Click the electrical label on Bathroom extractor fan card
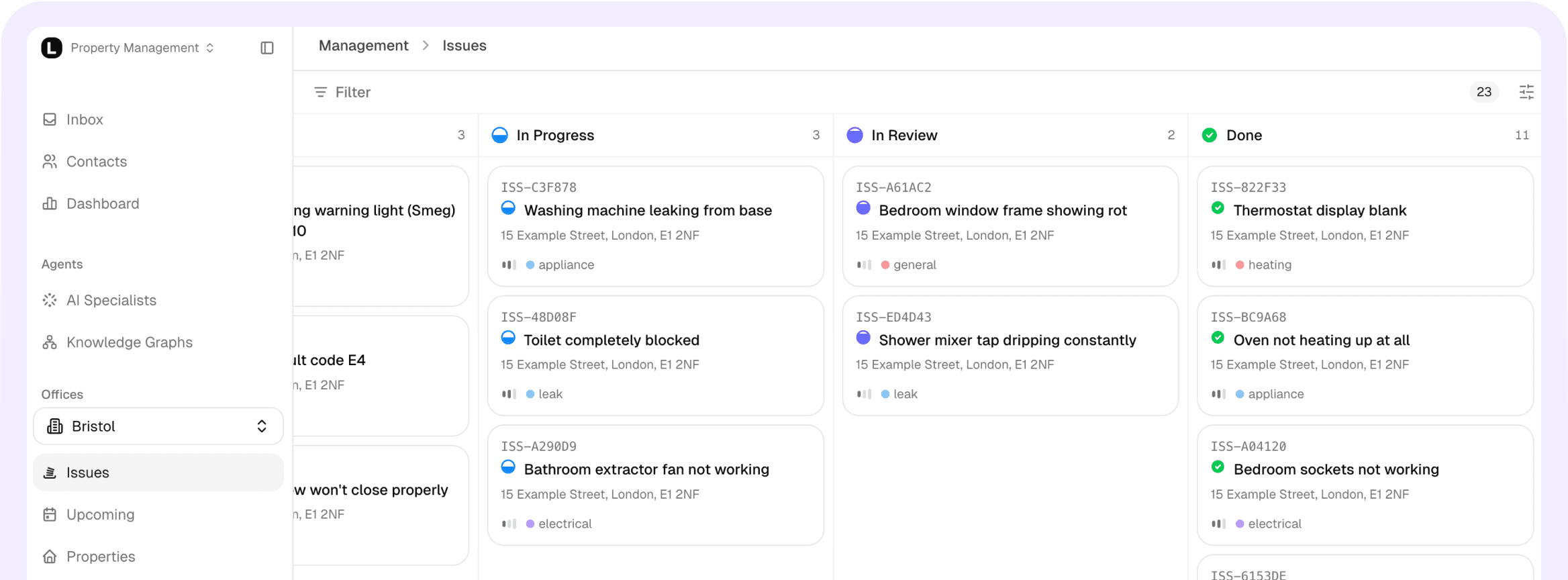The width and height of the screenshot is (1568, 580). (564, 524)
